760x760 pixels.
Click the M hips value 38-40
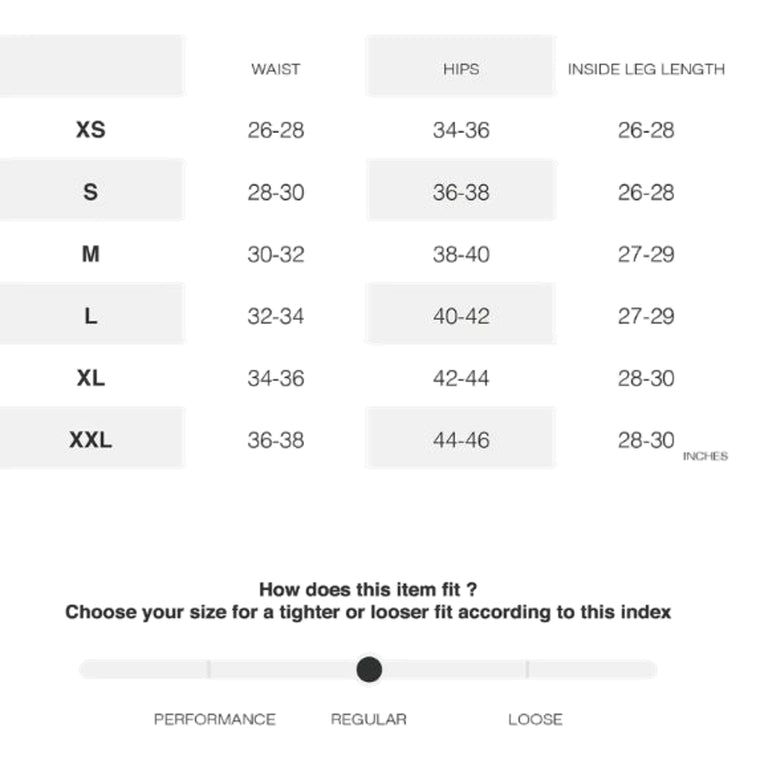pyautogui.click(x=461, y=254)
